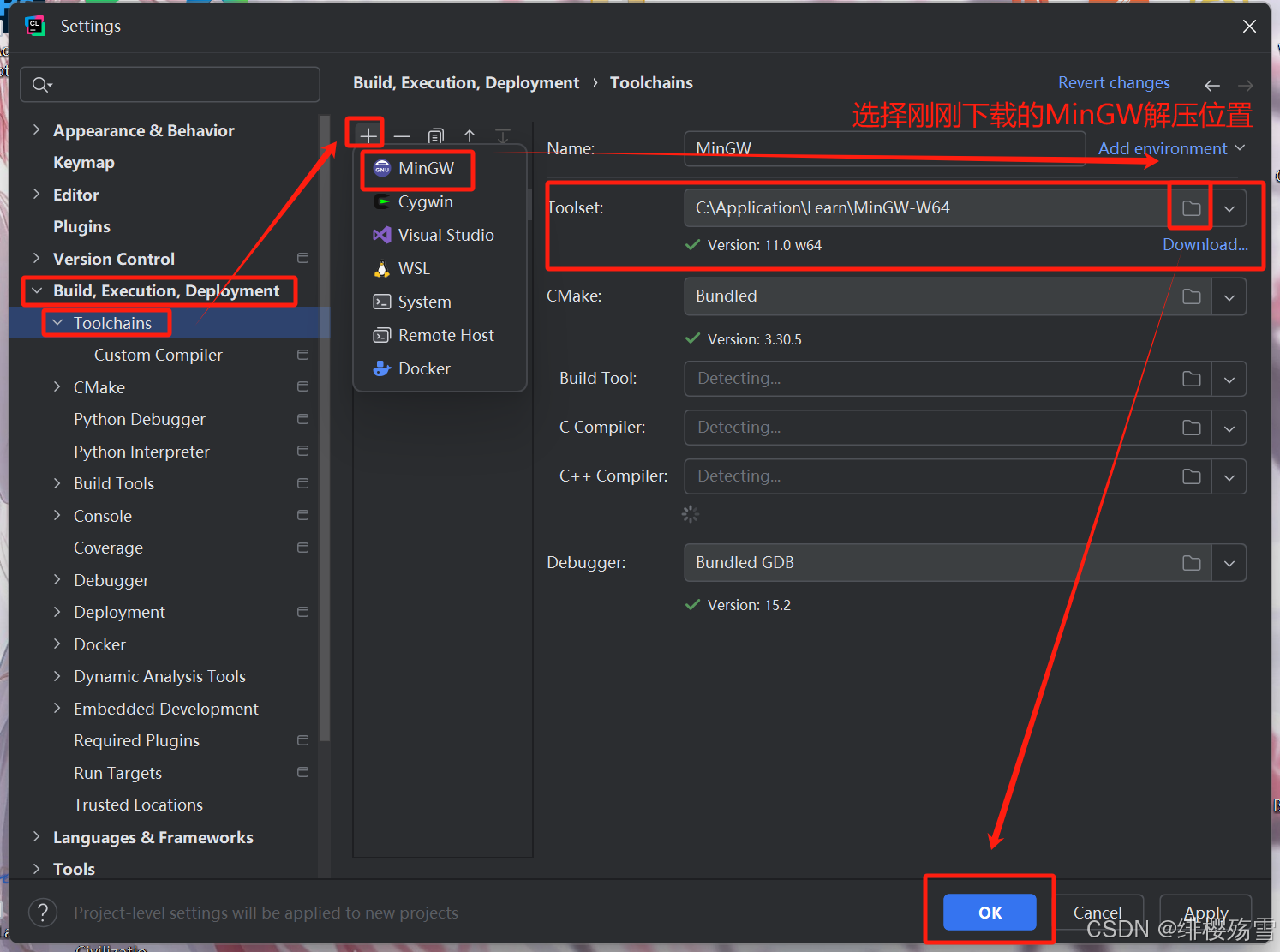Click project-level icon beside Coverage
The width and height of the screenshot is (1280, 952).
pyautogui.click(x=302, y=548)
